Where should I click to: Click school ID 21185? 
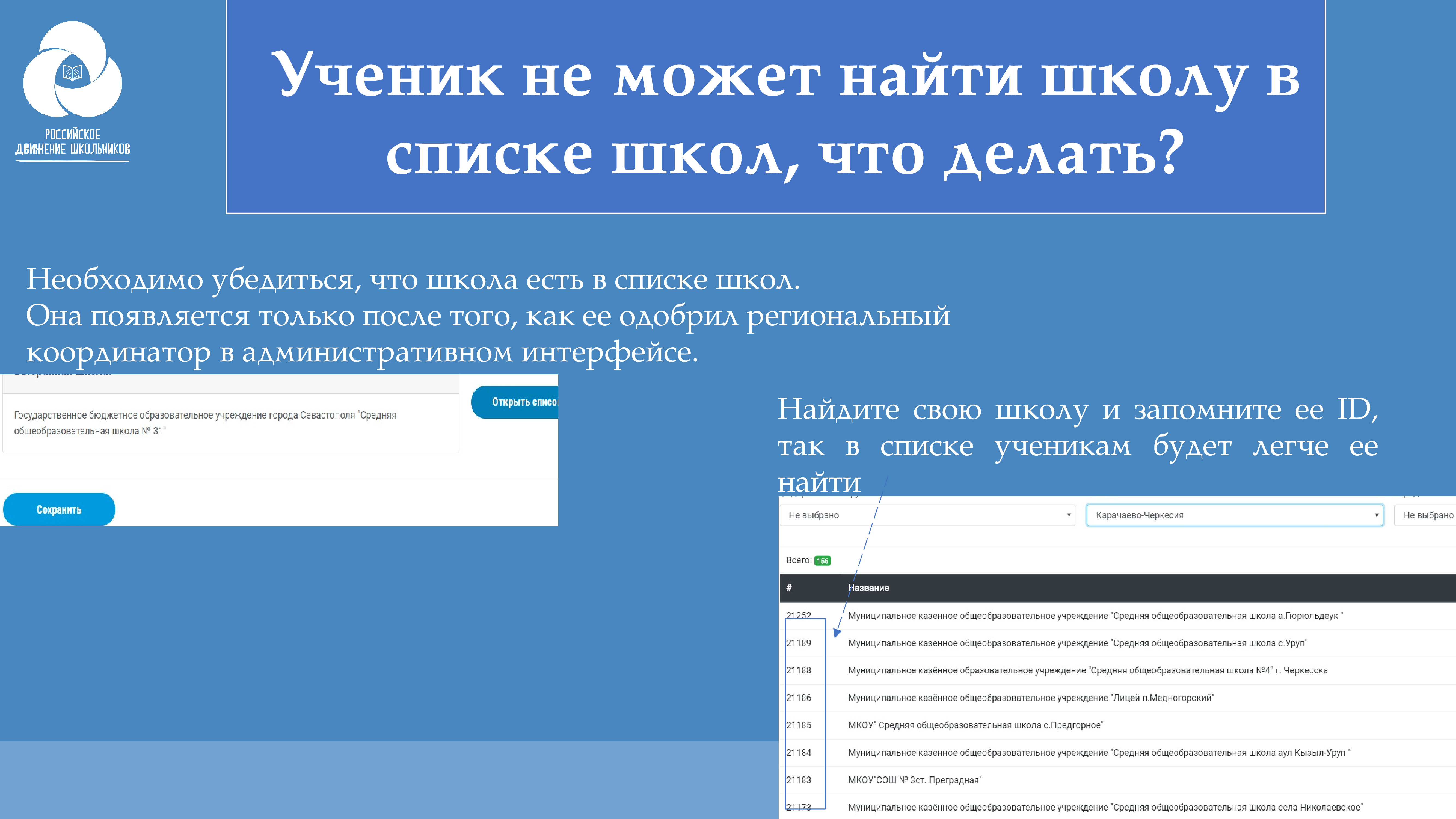(x=798, y=725)
